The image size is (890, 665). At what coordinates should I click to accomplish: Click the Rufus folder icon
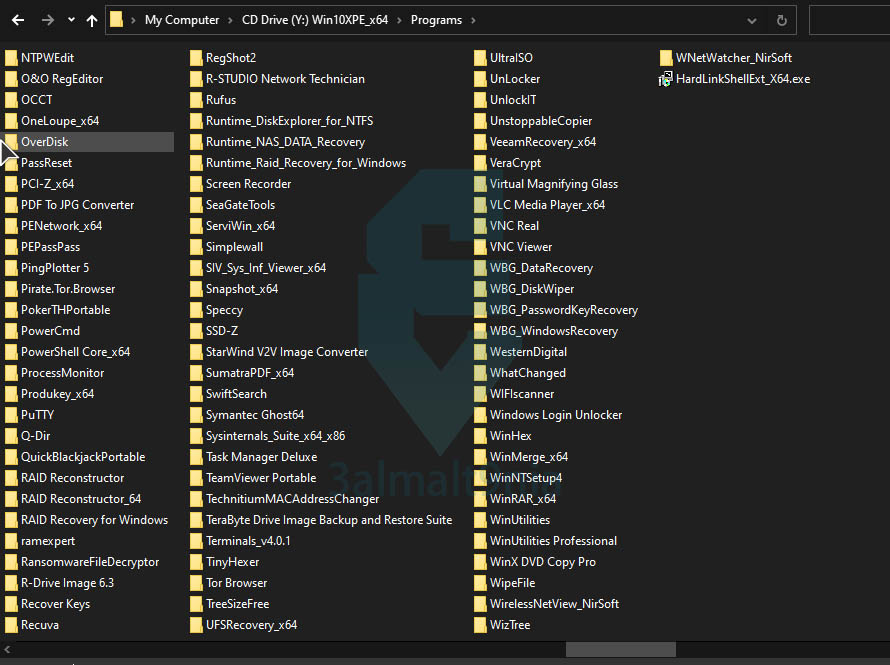pos(196,100)
